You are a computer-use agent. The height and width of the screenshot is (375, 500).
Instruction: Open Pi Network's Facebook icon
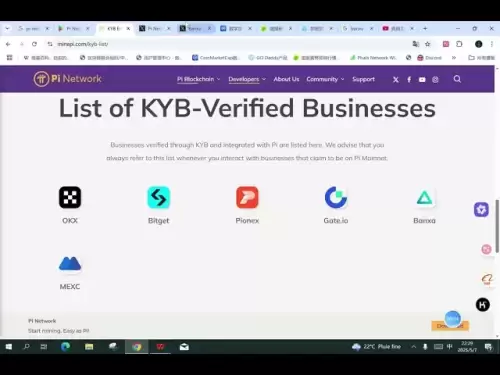coord(409,80)
